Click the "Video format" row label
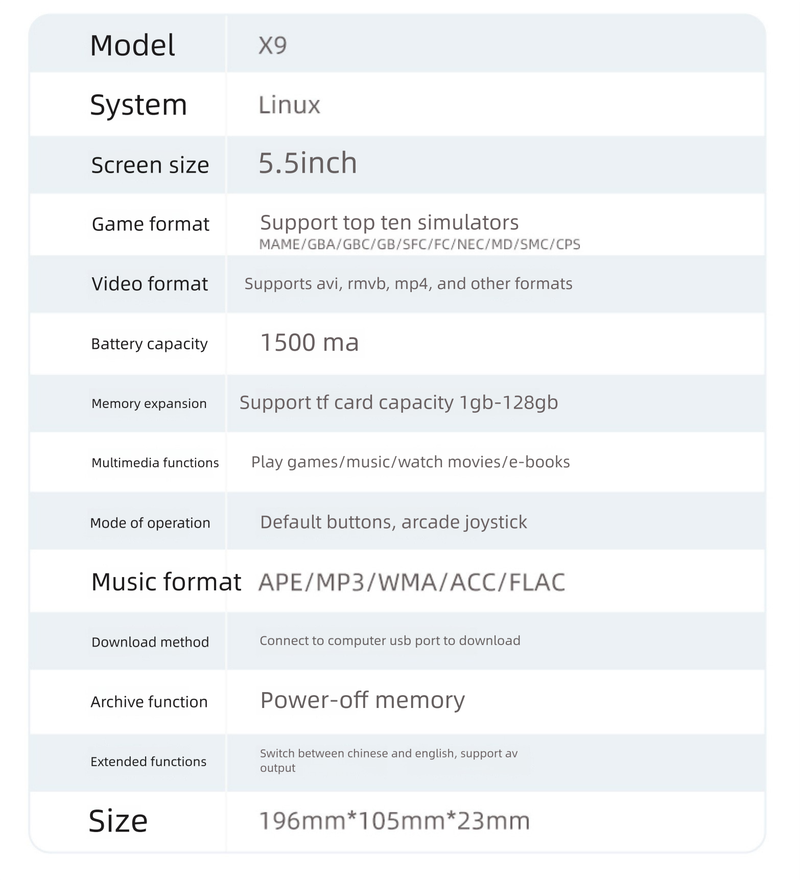The image size is (800, 882). tap(149, 284)
